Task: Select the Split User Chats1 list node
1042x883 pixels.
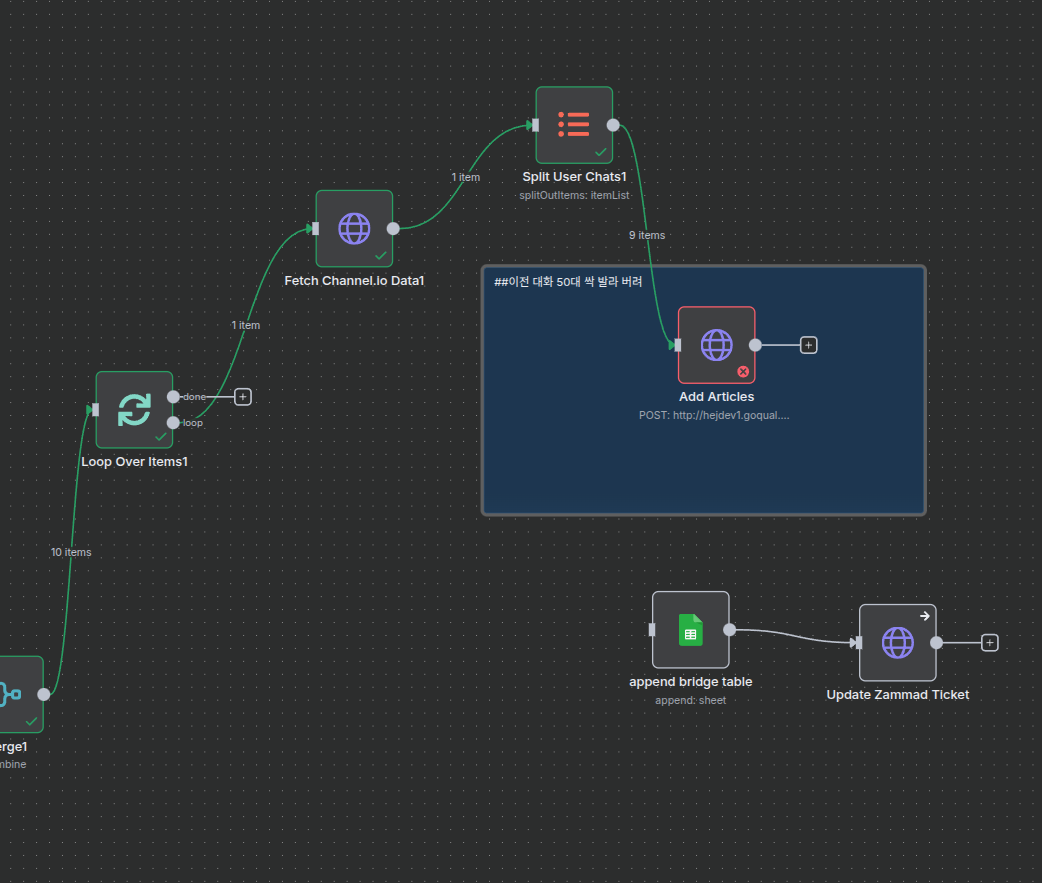Action: click(x=573, y=125)
